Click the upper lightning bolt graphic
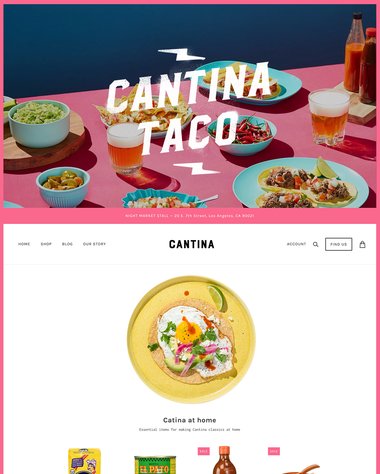380x474 pixels. [181, 54]
